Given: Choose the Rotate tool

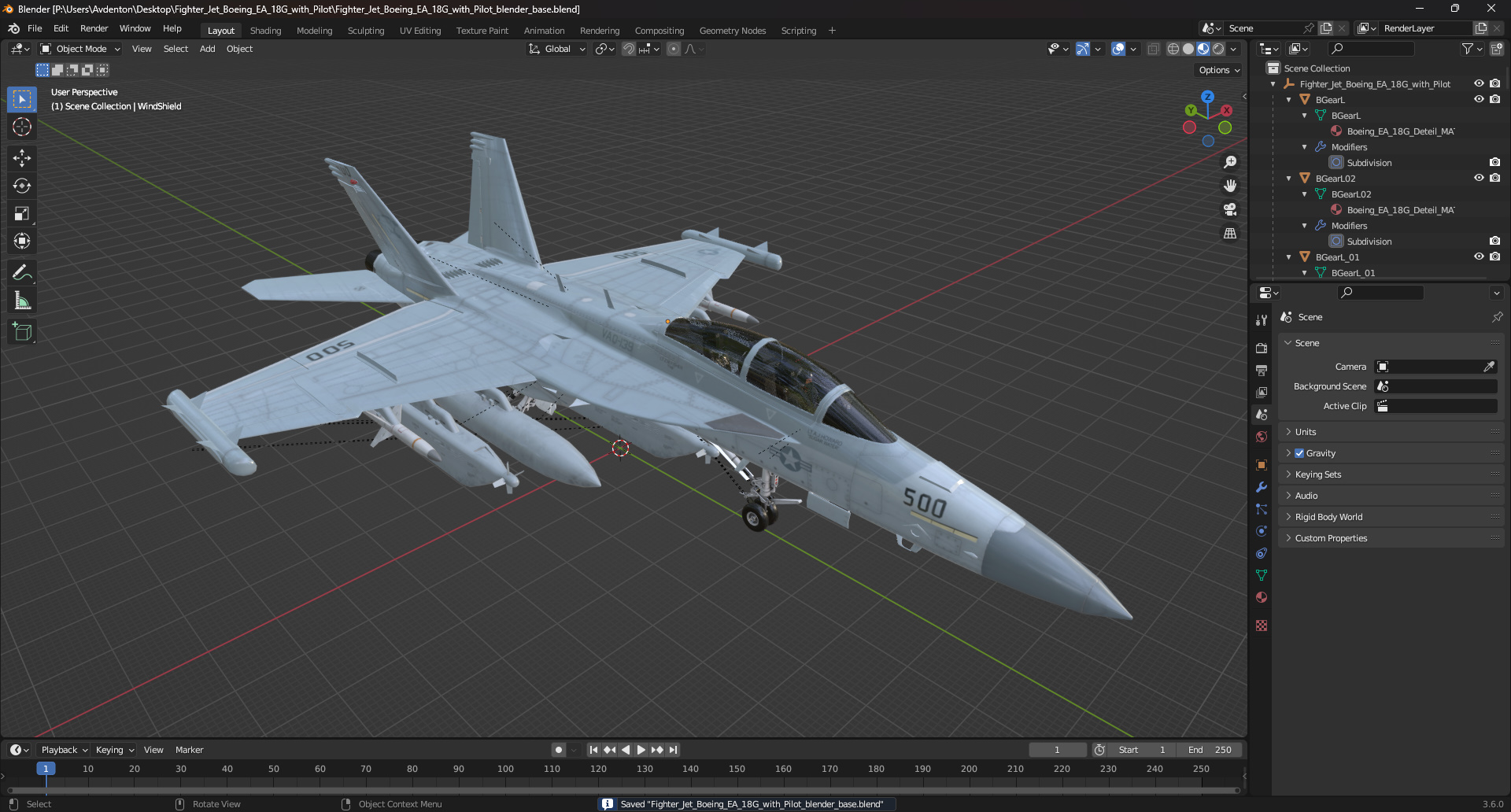Looking at the screenshot, I should click(22, 186).
